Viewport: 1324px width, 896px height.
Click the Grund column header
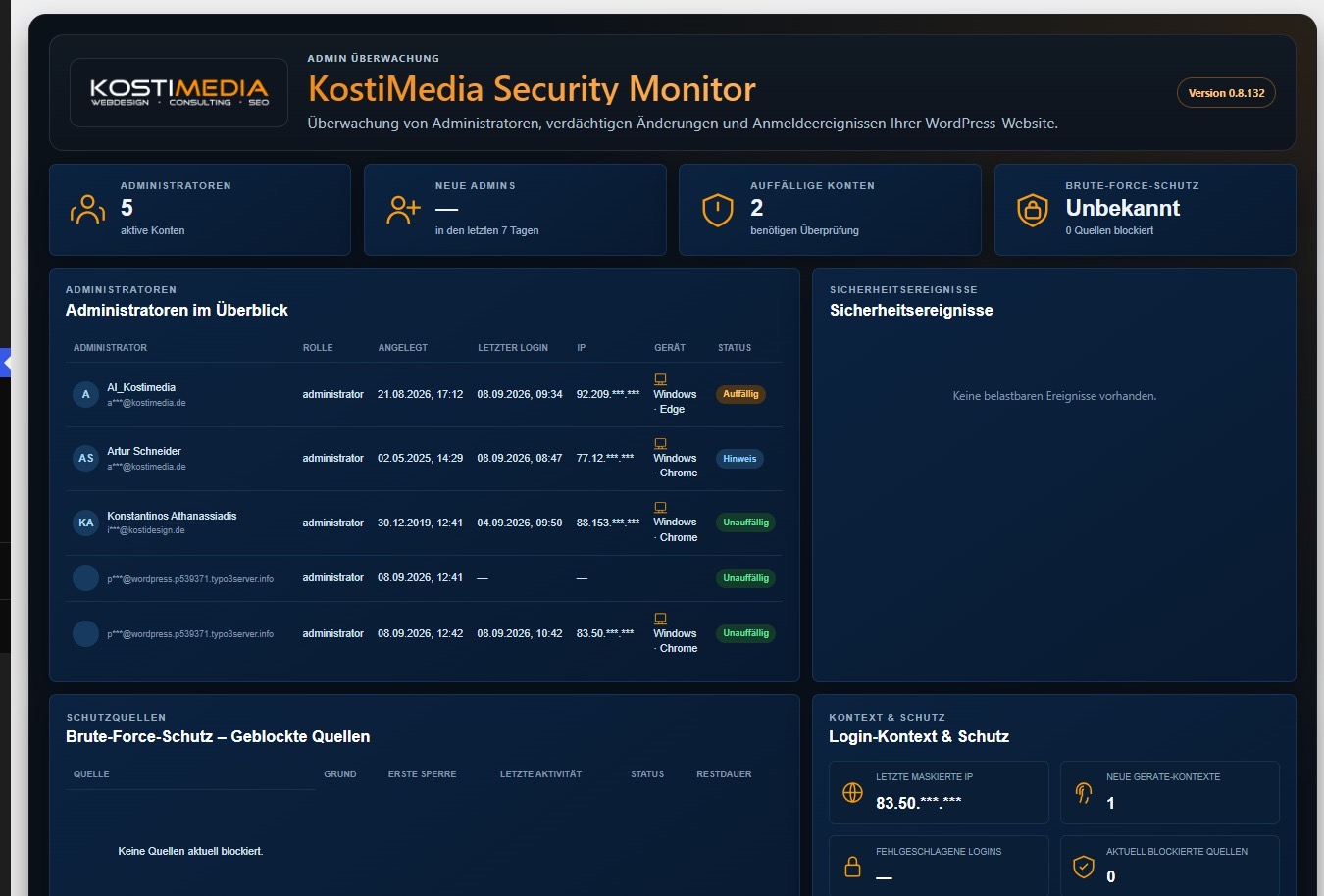pyautogui.click(x=340, y=774)
